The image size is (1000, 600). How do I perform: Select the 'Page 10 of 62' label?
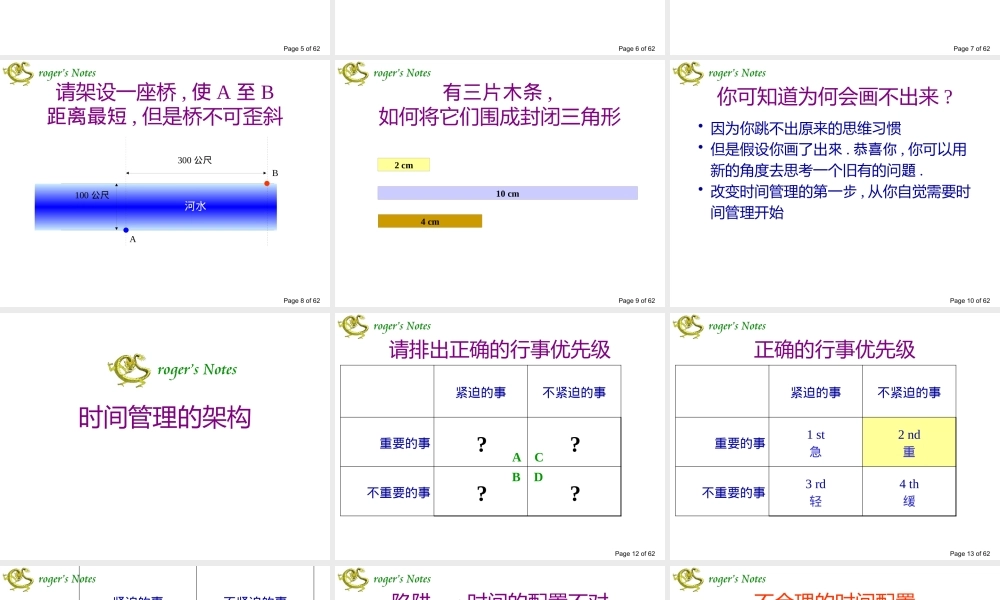[969, 300]
